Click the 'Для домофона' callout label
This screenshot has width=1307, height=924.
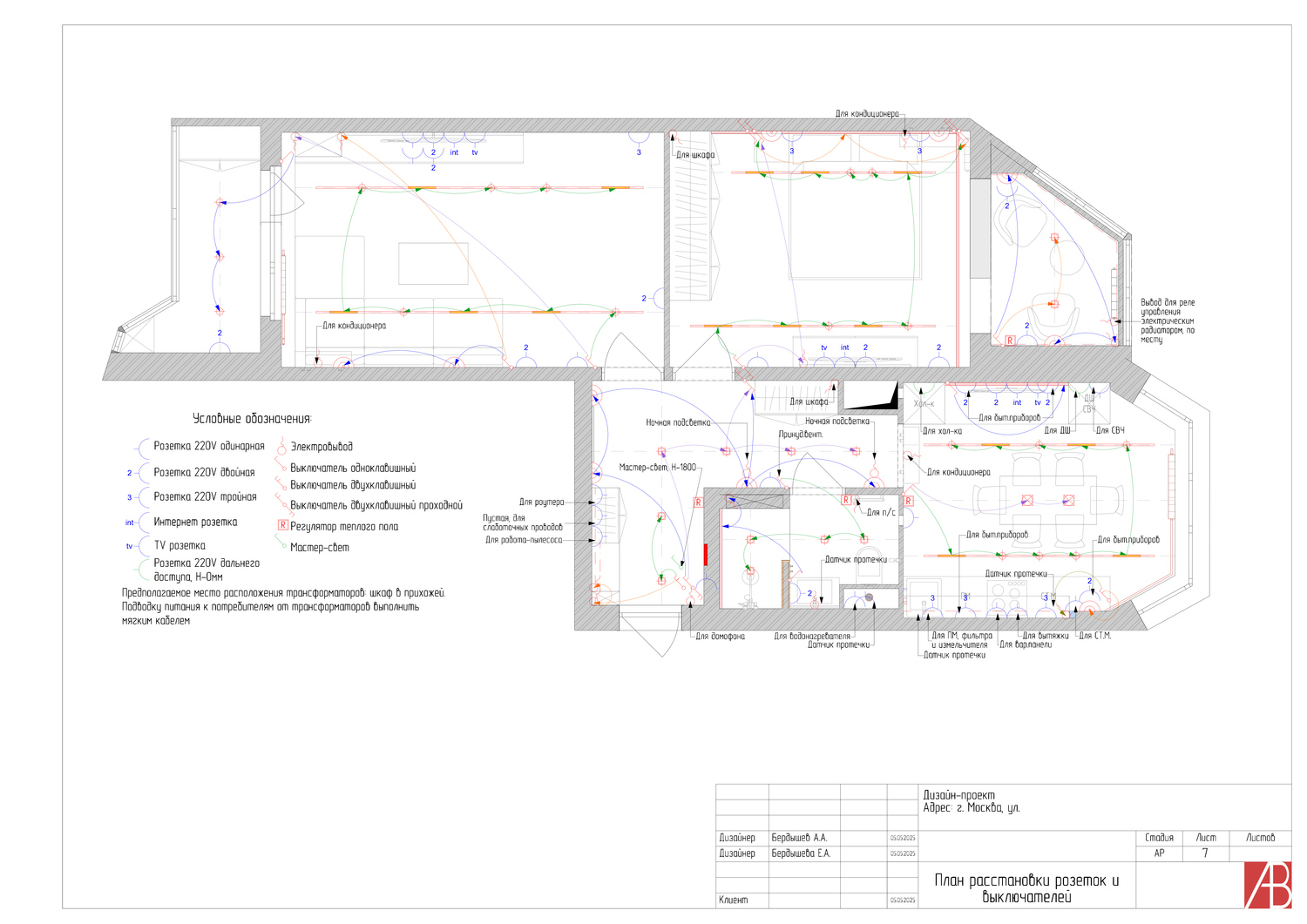[x=720, y=637]
